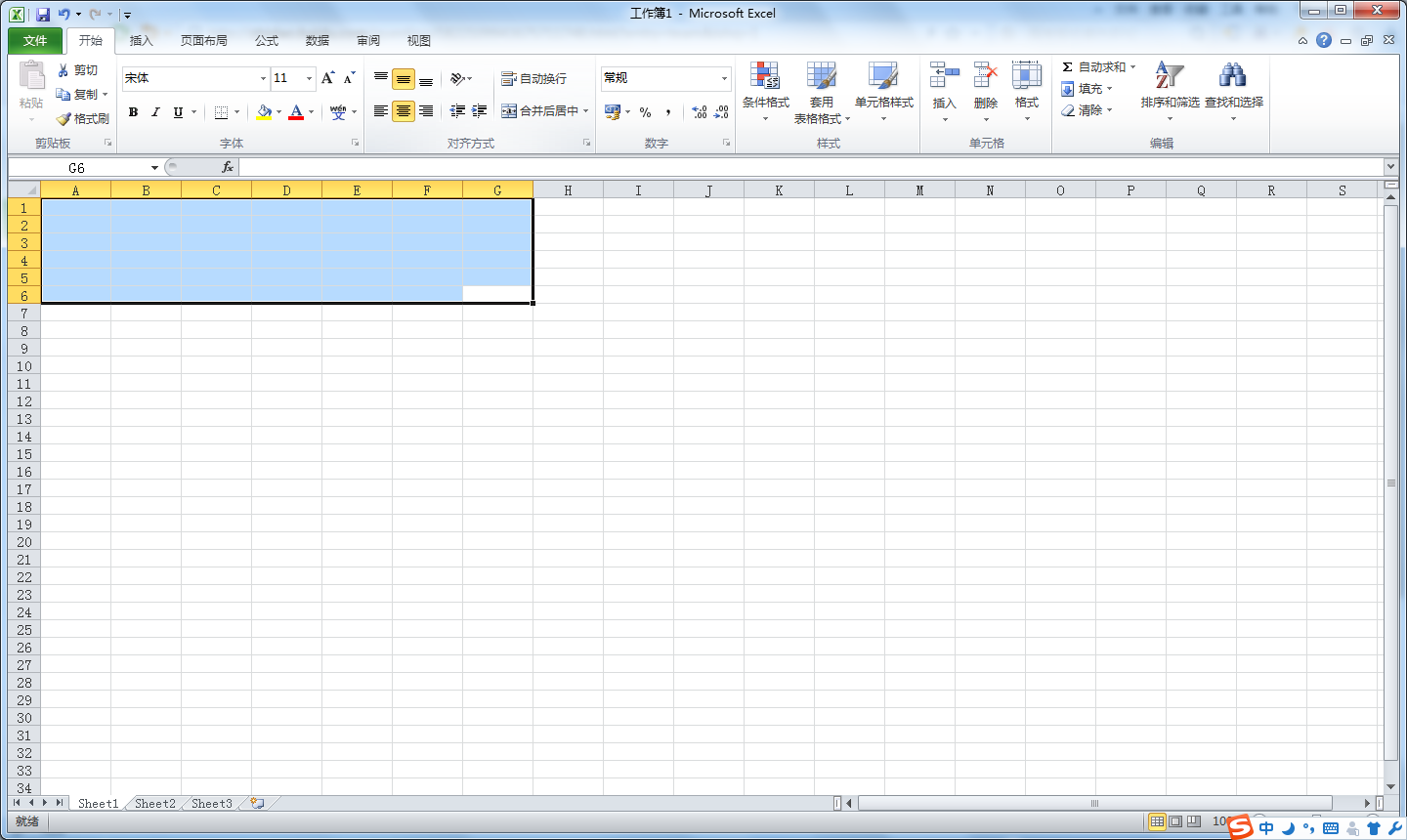This screenshot has height=840, width=1407.
Task: Switch to the Insert (插入) ribbon tab
Action: pos(142,41)
